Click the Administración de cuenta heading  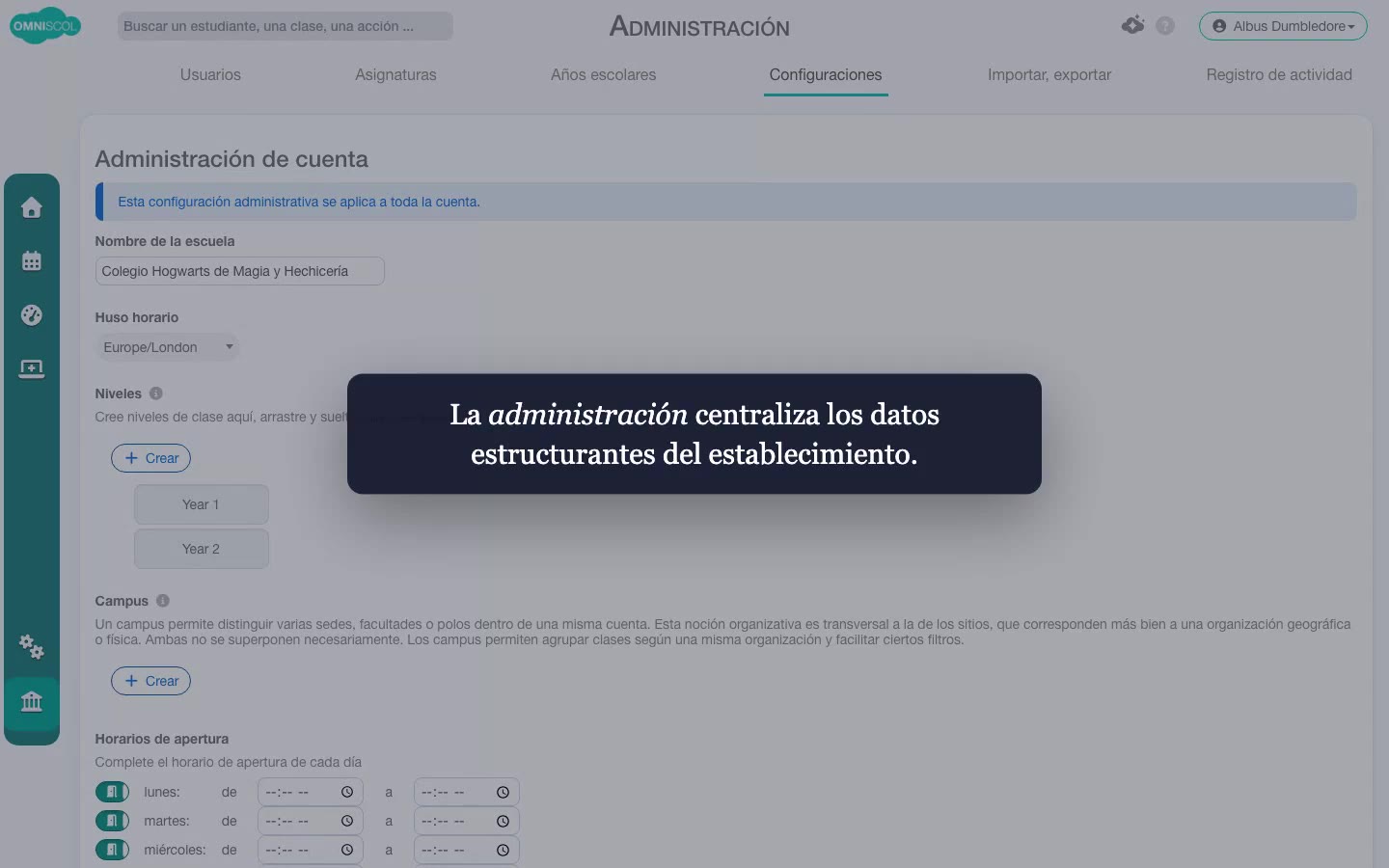[x=231, y=159]
